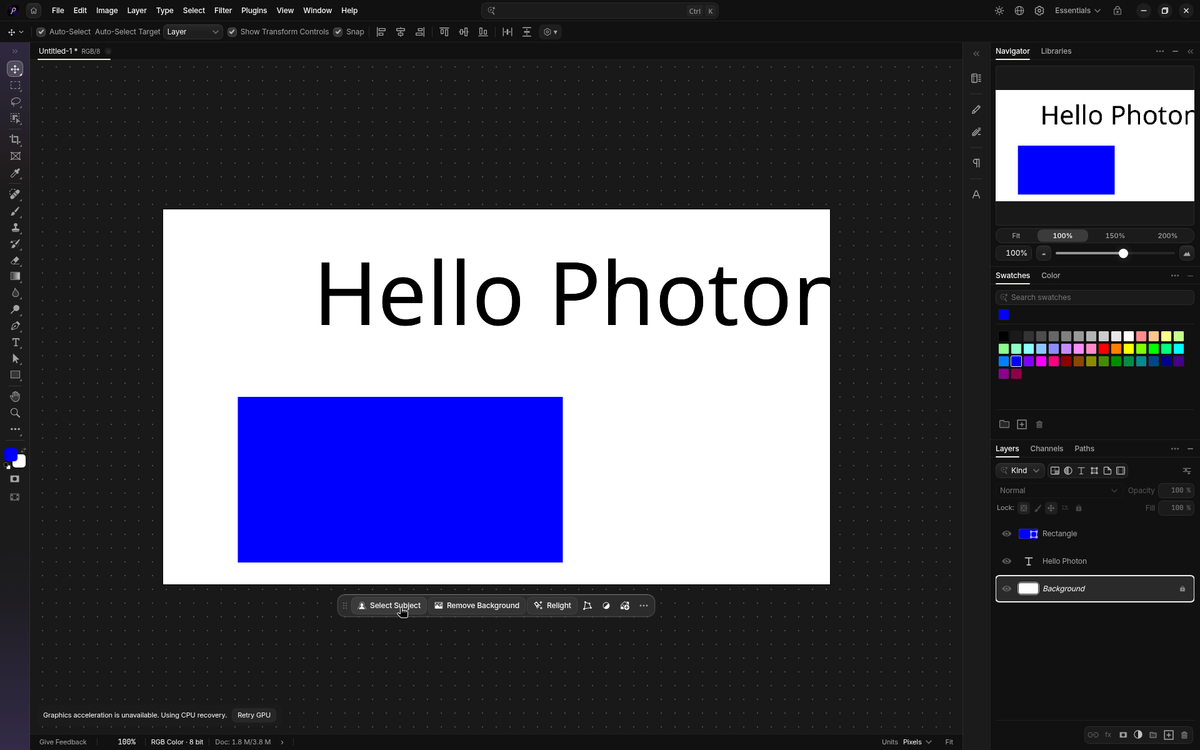The height and width of the screenshot is (750, 1200).
Task: Pick the Eyedropper tool
Action: tap(15, 173)
